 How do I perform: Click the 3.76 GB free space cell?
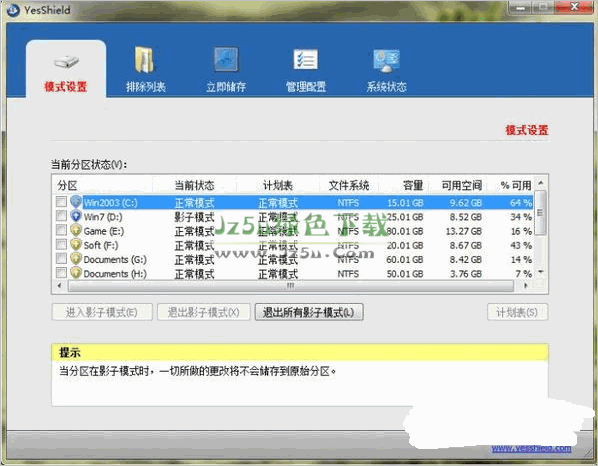coord(466,273)
